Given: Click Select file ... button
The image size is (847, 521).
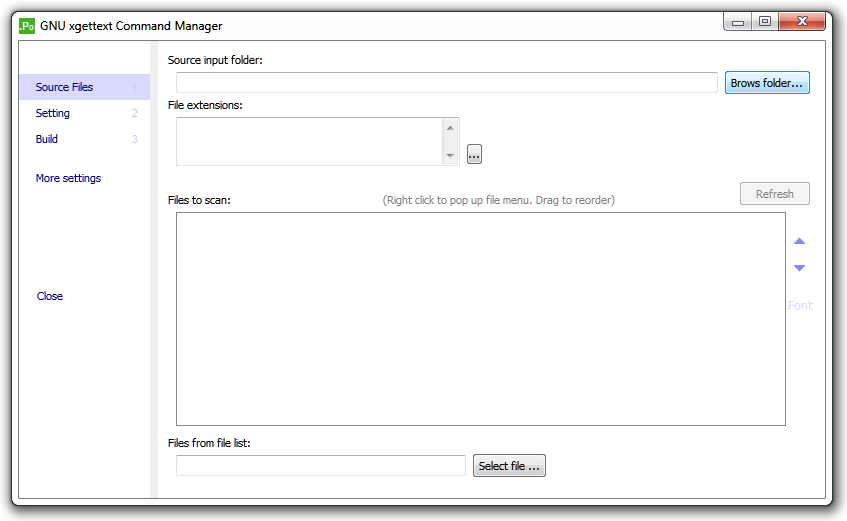Looking at the screenshot, I should 509,466.
